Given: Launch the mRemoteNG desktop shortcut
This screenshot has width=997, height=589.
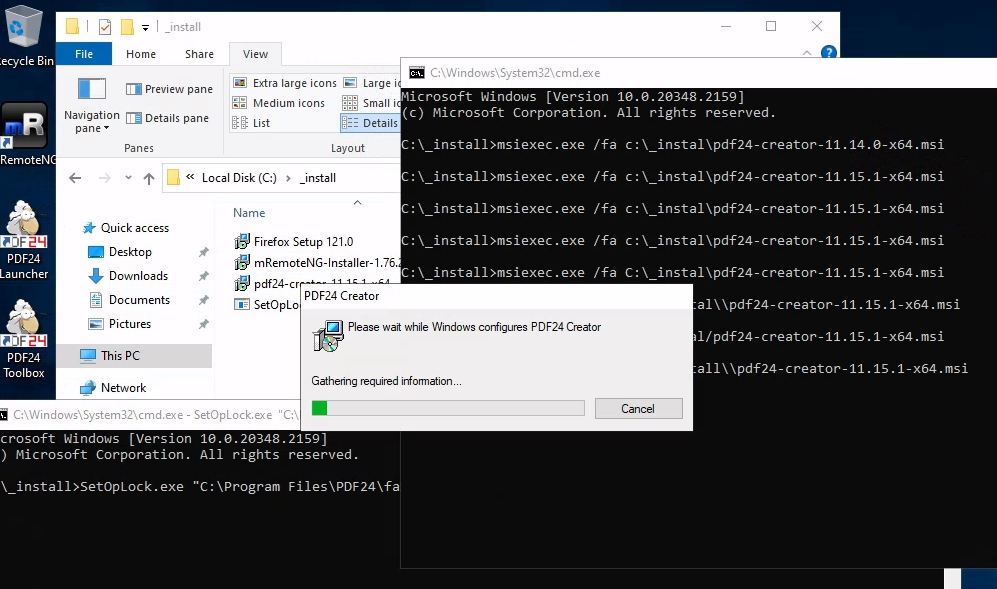Looking at the screenshot, I should pyautogui.click(x=25, y=135).
